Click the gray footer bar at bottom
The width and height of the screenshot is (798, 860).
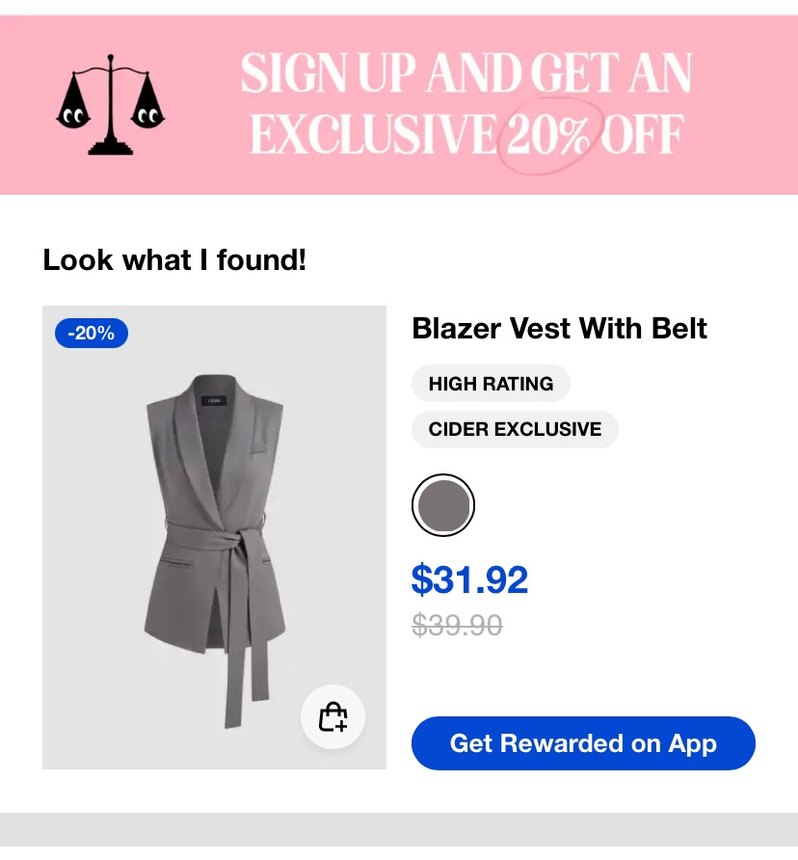399,829
